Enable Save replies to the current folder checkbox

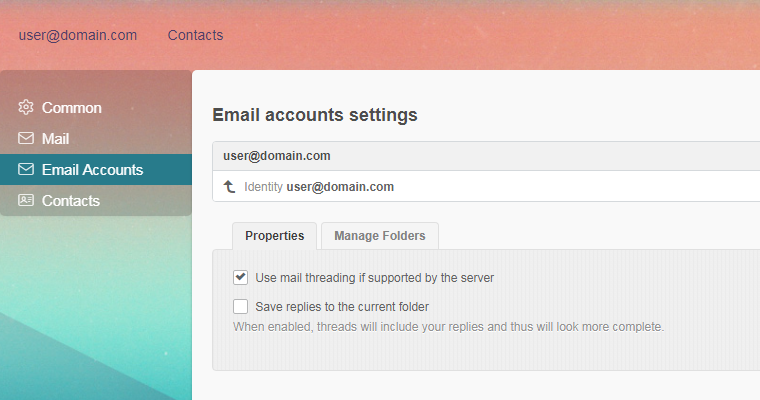(240, 307)
